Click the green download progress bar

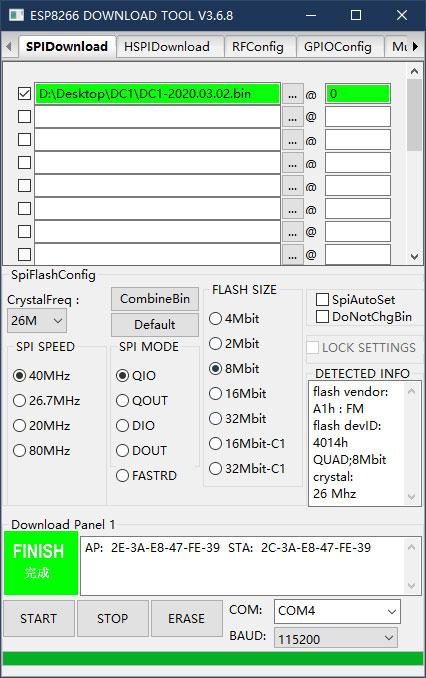(x=213, y=659)
